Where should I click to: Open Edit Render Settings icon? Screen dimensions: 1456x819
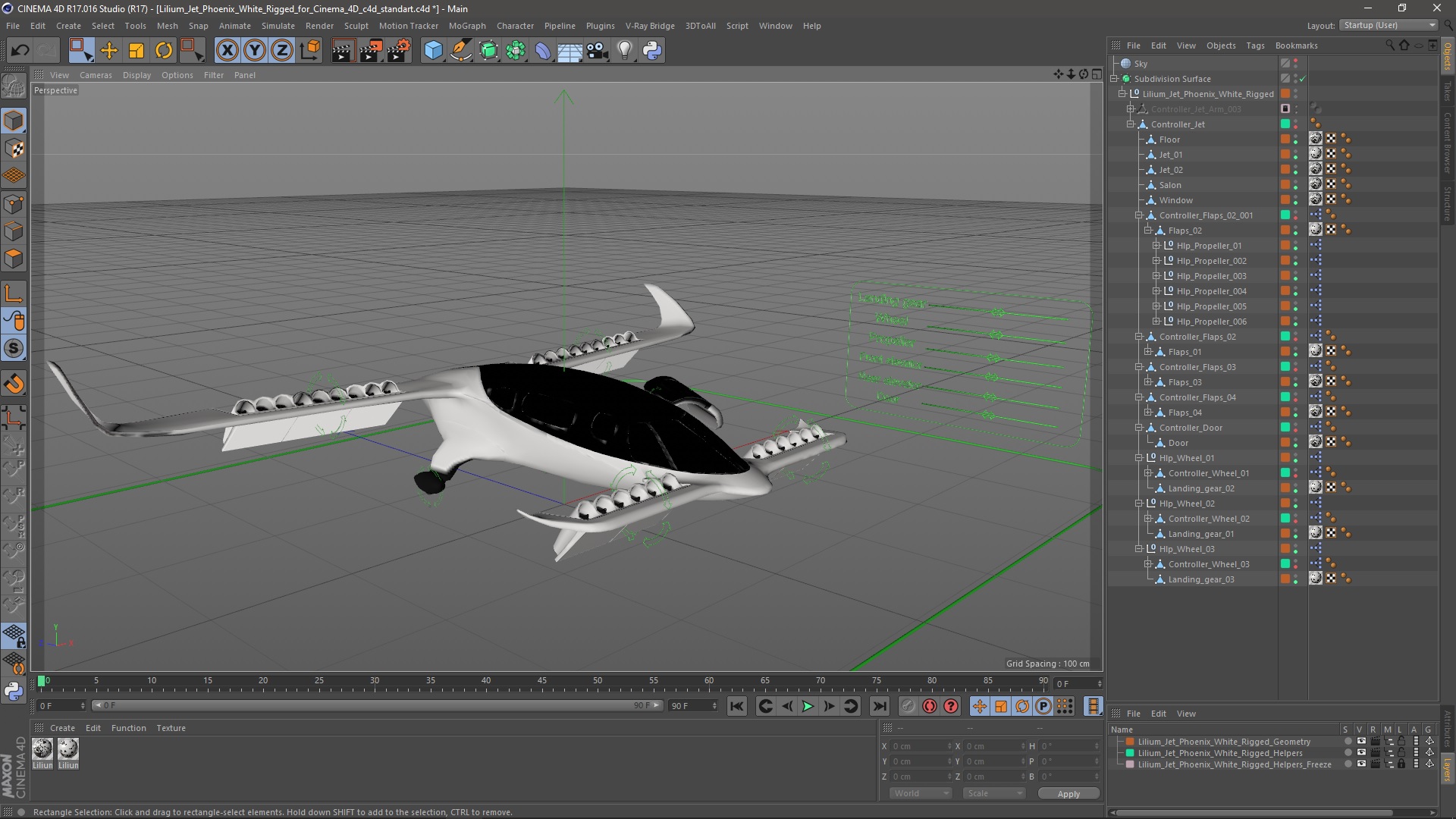399,51
